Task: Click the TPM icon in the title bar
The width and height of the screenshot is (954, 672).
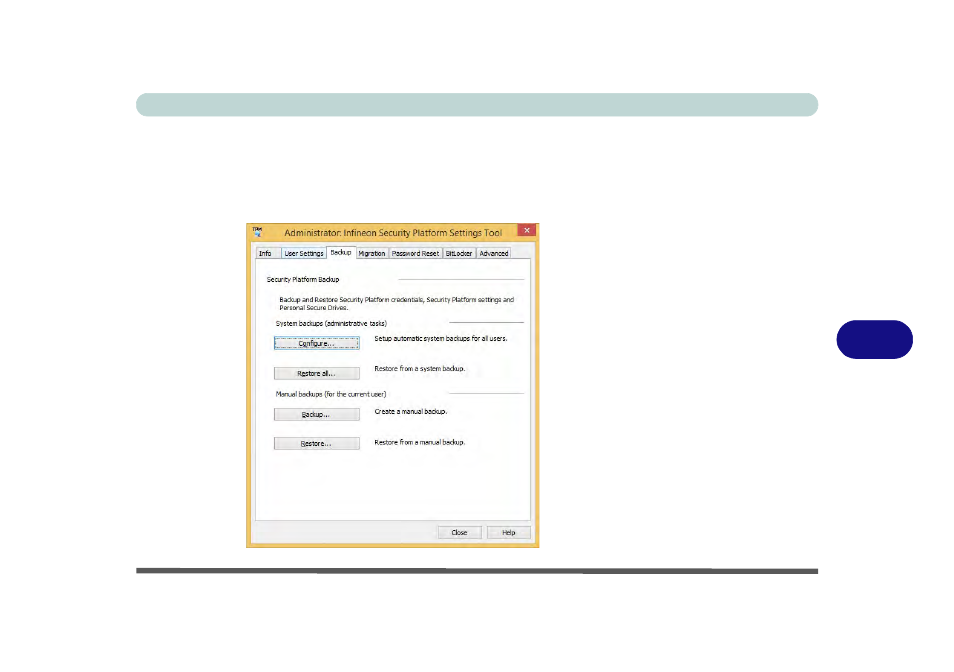Action: [x=257, y=232]
